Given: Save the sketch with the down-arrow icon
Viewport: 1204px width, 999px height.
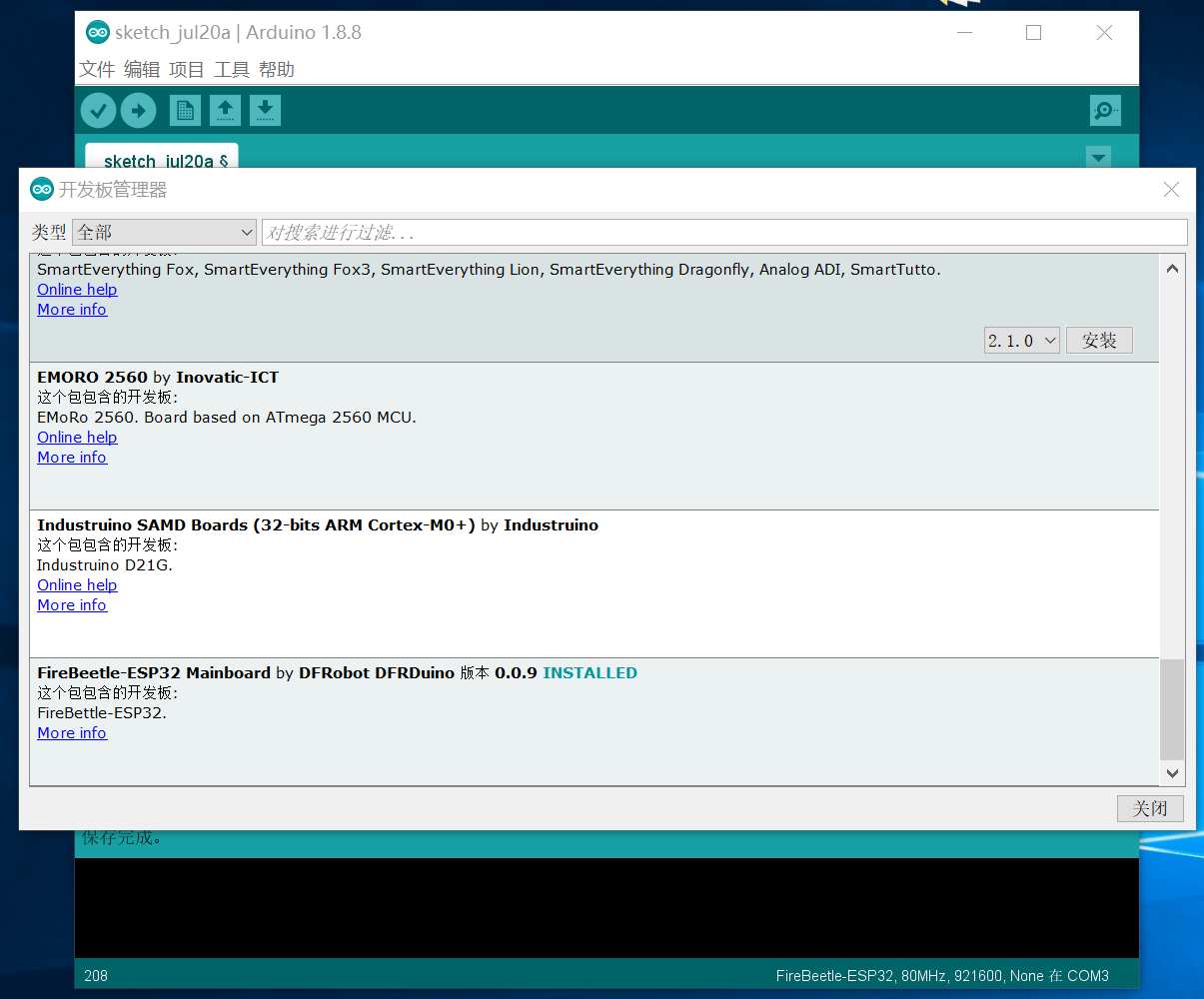Looking at the screenshot, I should pyautogui.click(x=265, y=110).
